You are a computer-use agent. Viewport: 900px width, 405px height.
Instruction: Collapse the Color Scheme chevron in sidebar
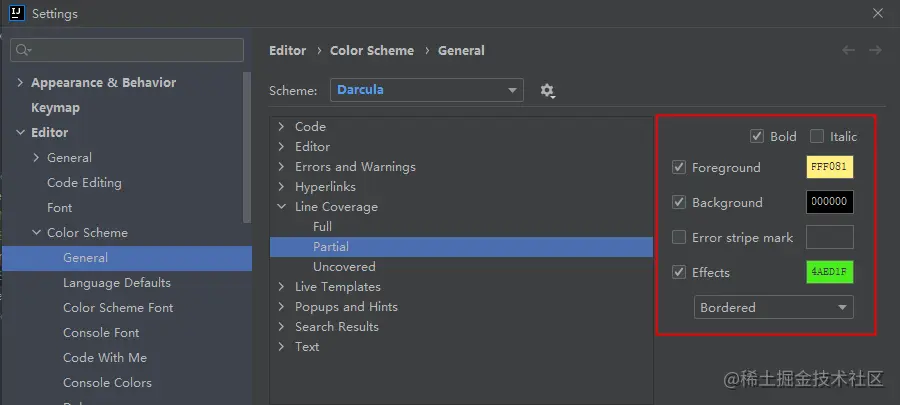36,233
